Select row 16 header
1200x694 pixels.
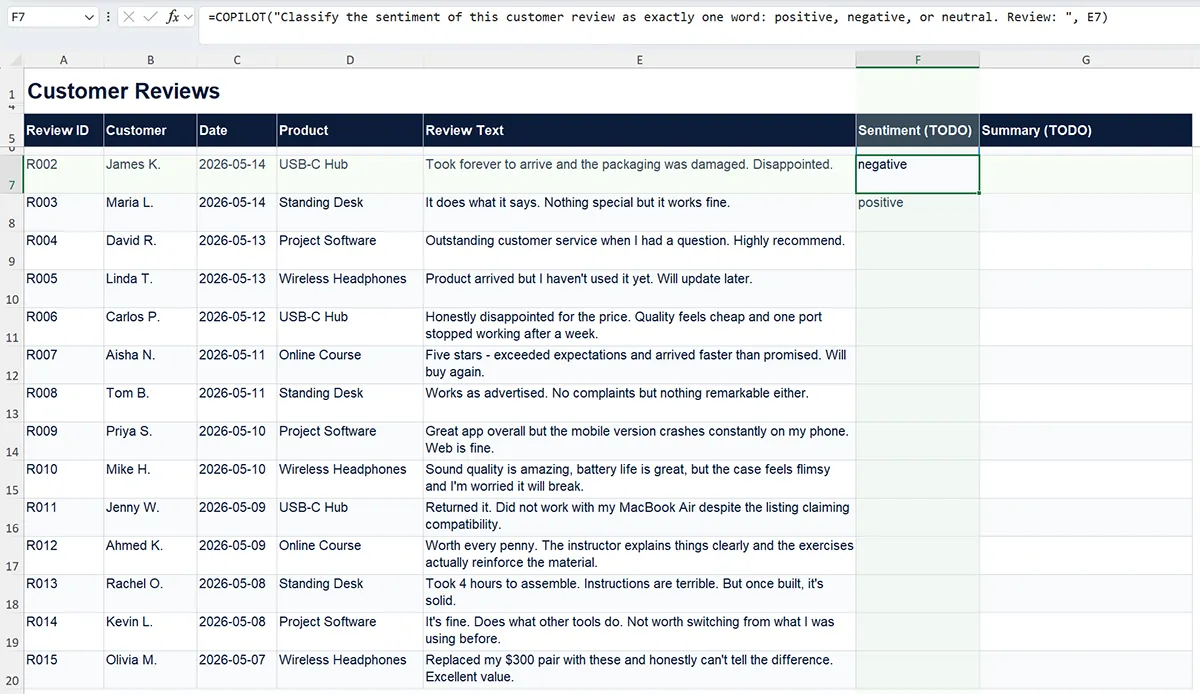coord(11,518)
